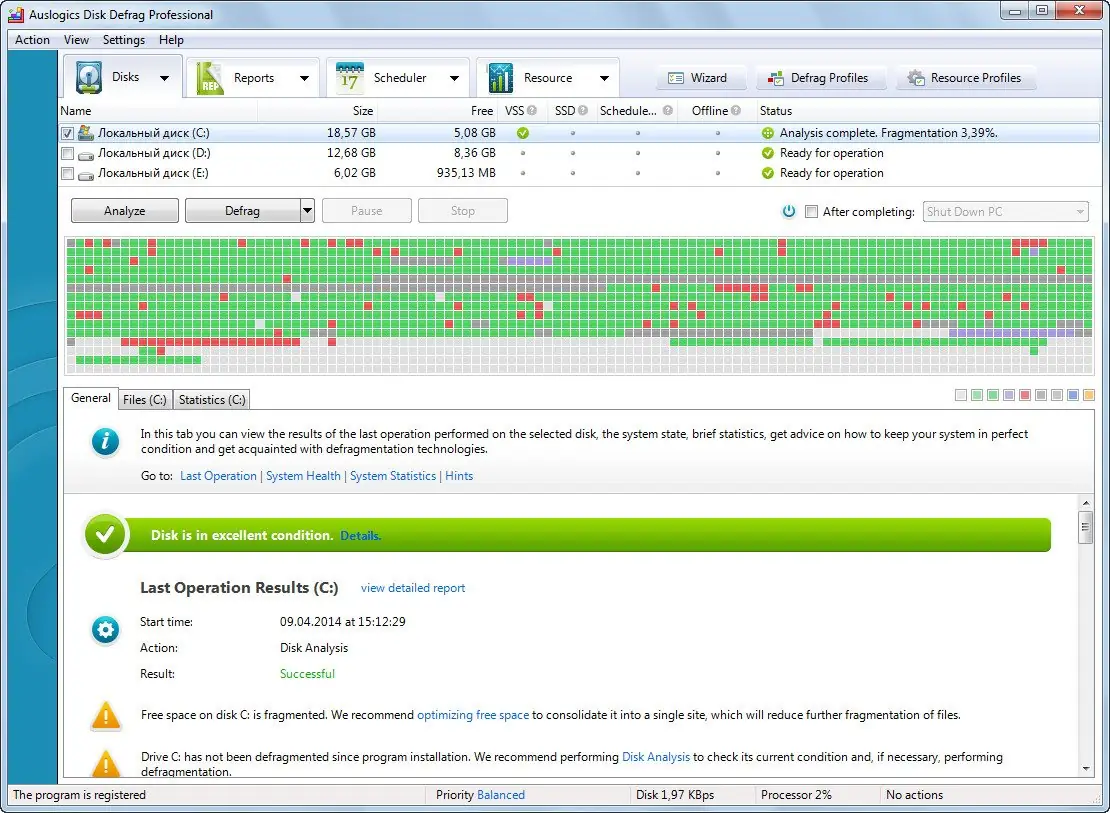Enable the After completing checkbox
The width and height of the screenshot is (1110, 813).
pyautogui.click(x=812, y=211)
